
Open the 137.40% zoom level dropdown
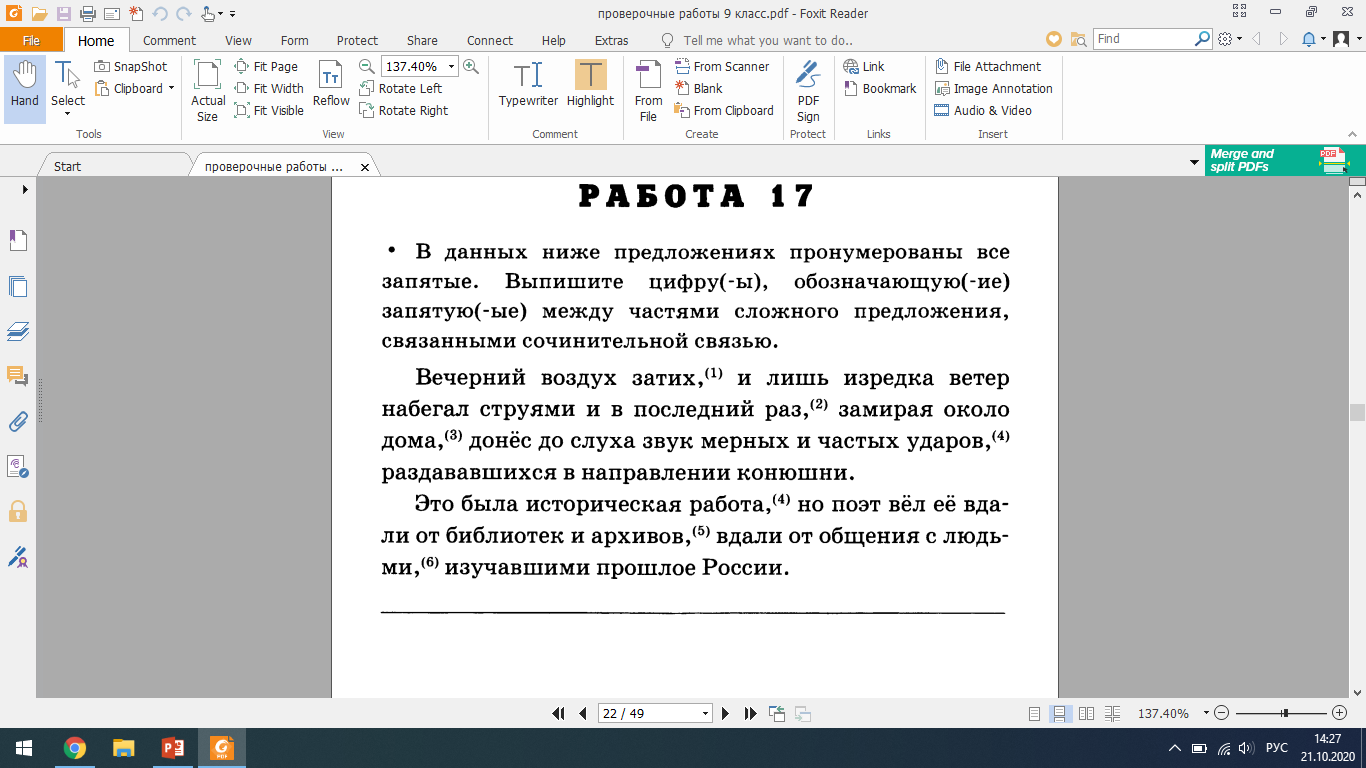point(451,66)
